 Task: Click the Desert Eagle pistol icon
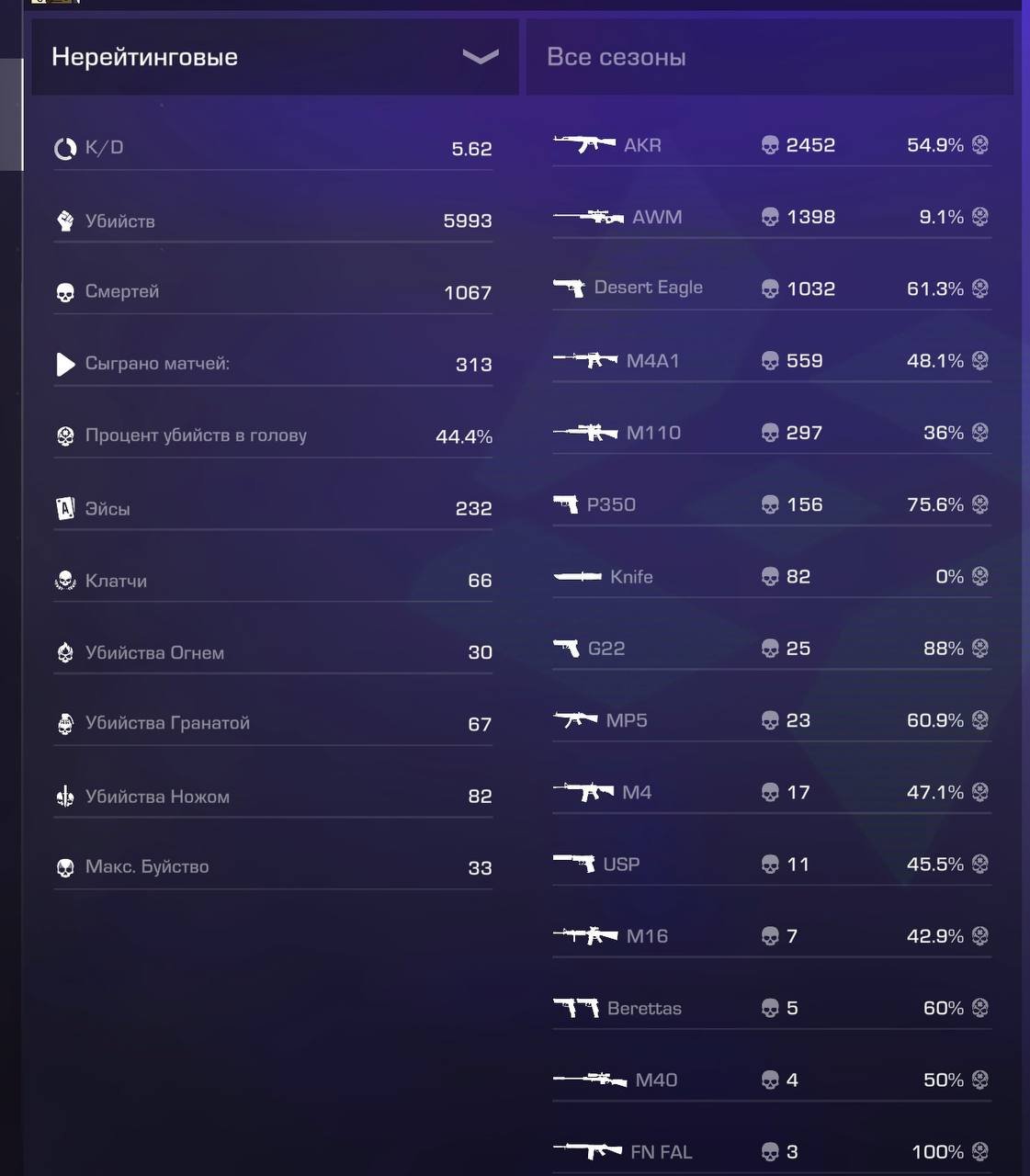coord(570,288)
